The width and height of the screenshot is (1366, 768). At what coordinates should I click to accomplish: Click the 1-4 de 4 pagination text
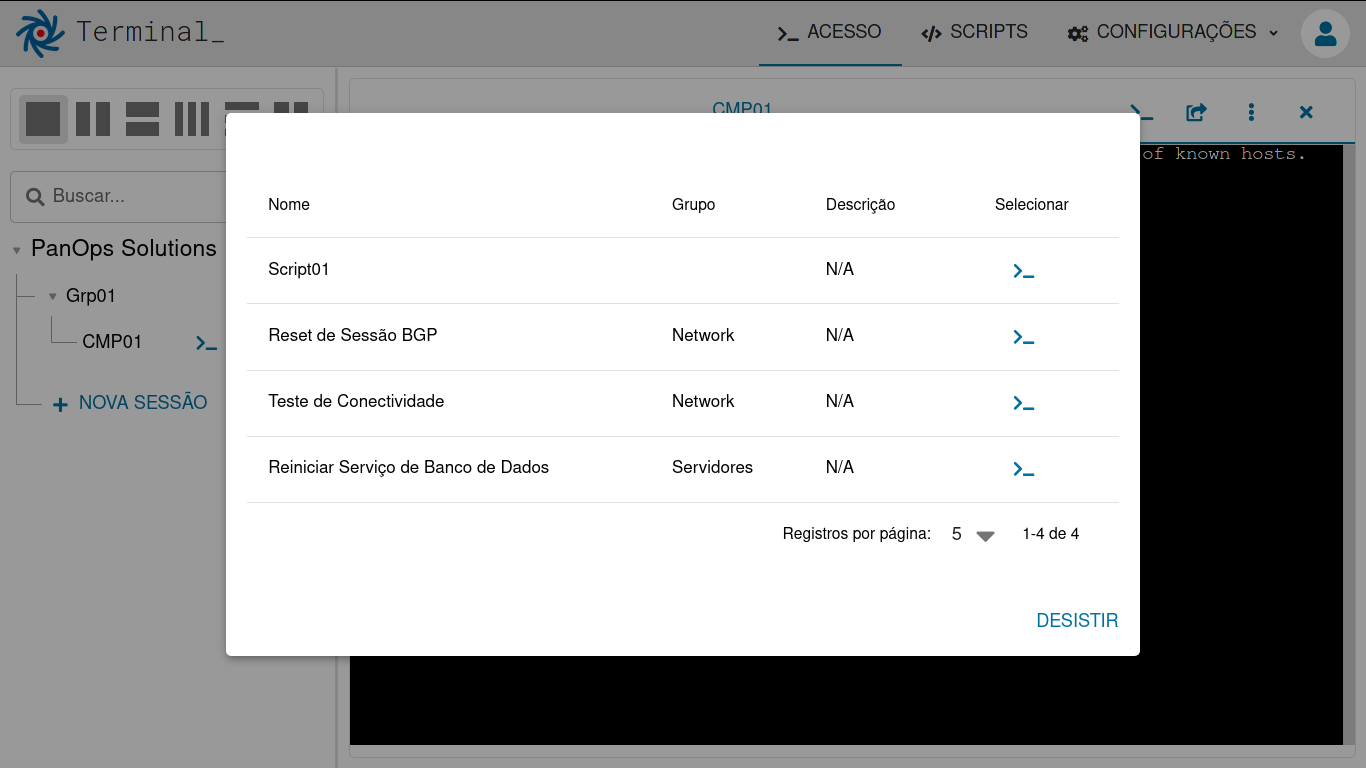point(1051,534)
